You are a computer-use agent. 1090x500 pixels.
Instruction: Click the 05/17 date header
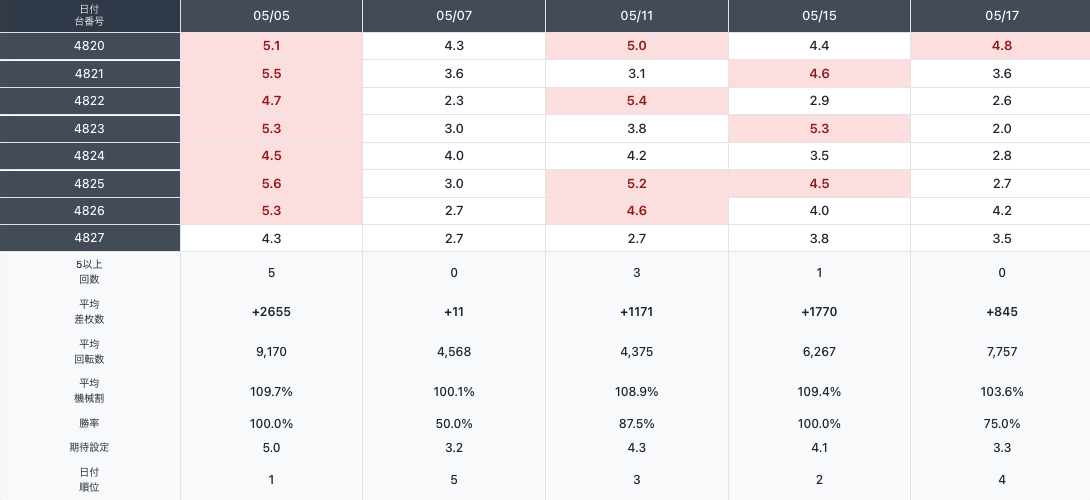[x=1001, y=16]
